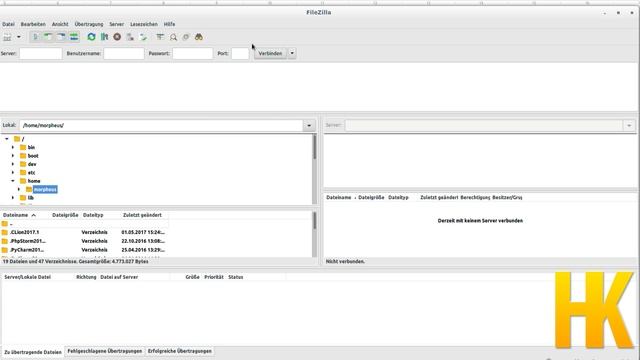Collapse the home folder node
The height and width of the screenshot is (360, 640).
tap(13, 181)
